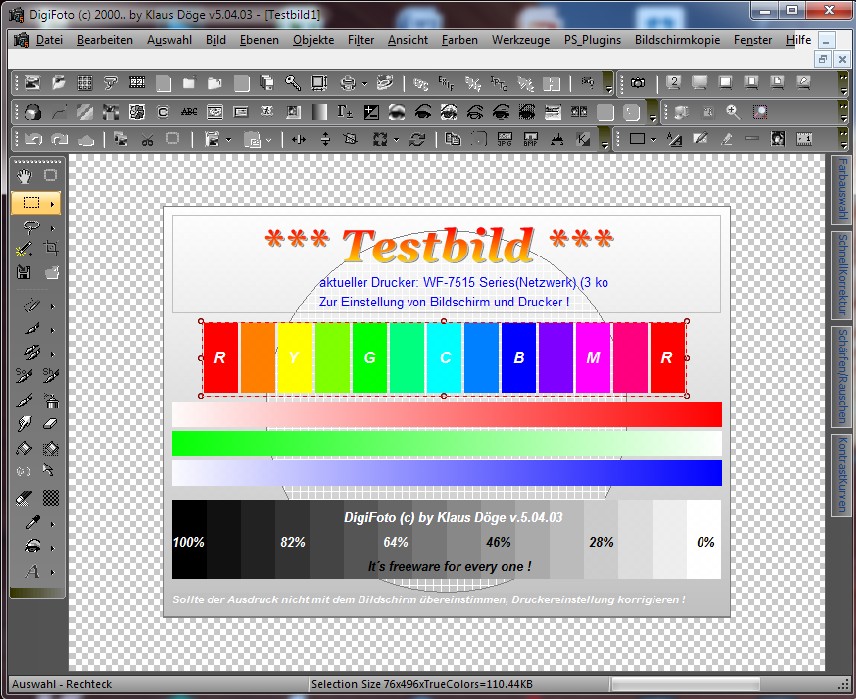
Task: Open rectangle shape dropdown in drawing toolbar
Action: [653, 140]
